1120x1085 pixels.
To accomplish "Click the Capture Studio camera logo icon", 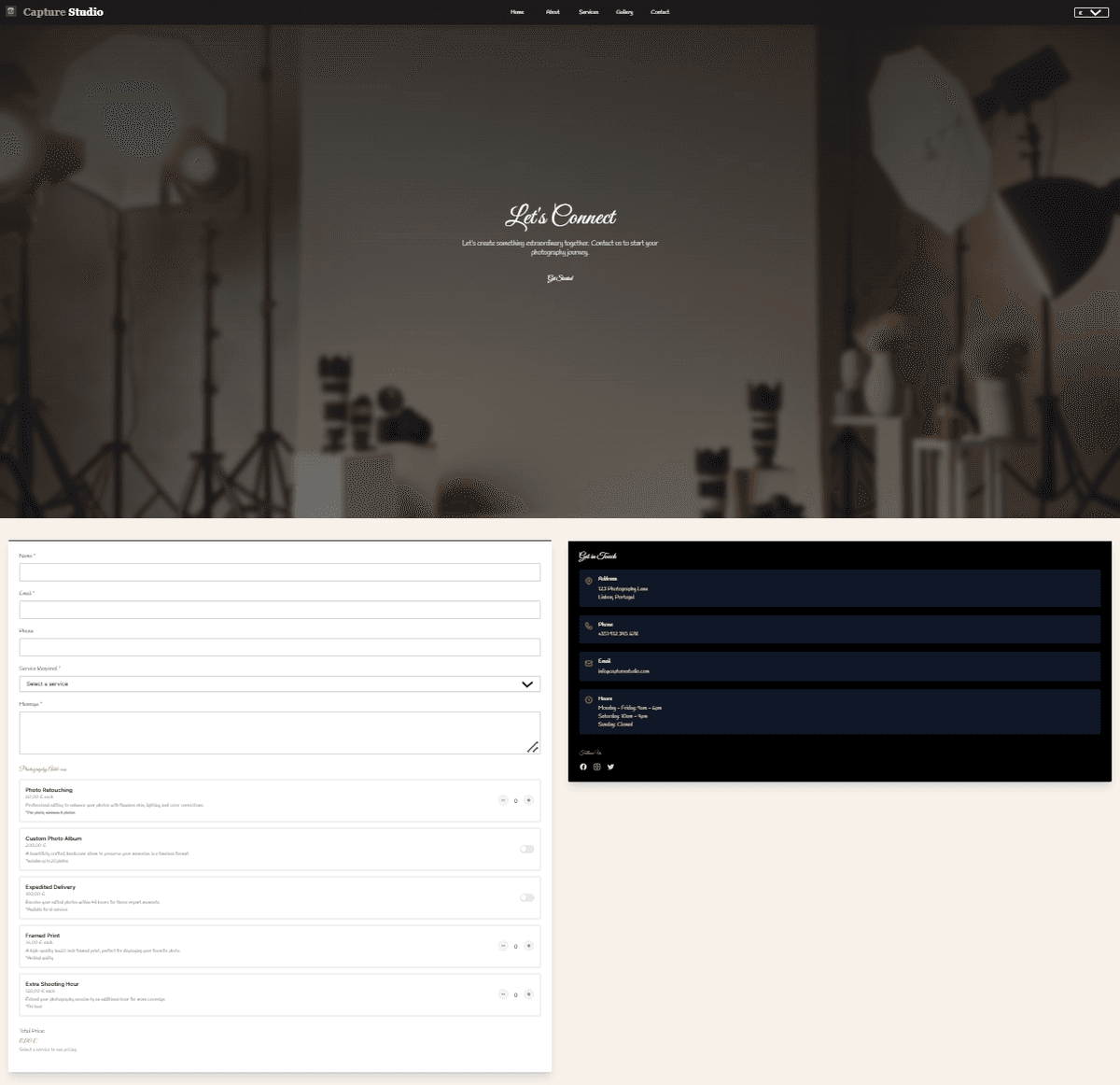I will [x=11, y=12].
